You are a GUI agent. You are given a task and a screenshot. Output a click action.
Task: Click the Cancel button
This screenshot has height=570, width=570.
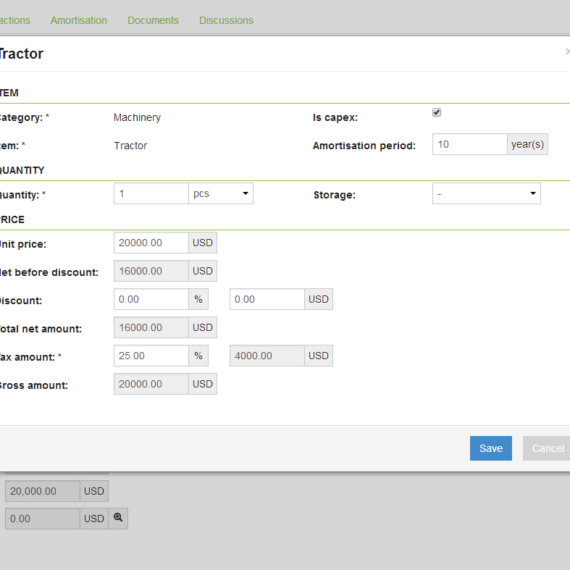(547, 448)
